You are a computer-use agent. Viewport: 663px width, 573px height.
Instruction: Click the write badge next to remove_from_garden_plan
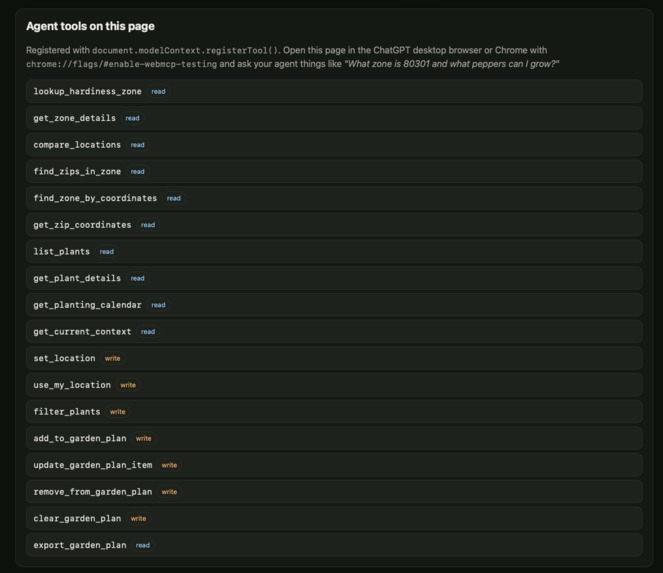(x=169, y=491)
